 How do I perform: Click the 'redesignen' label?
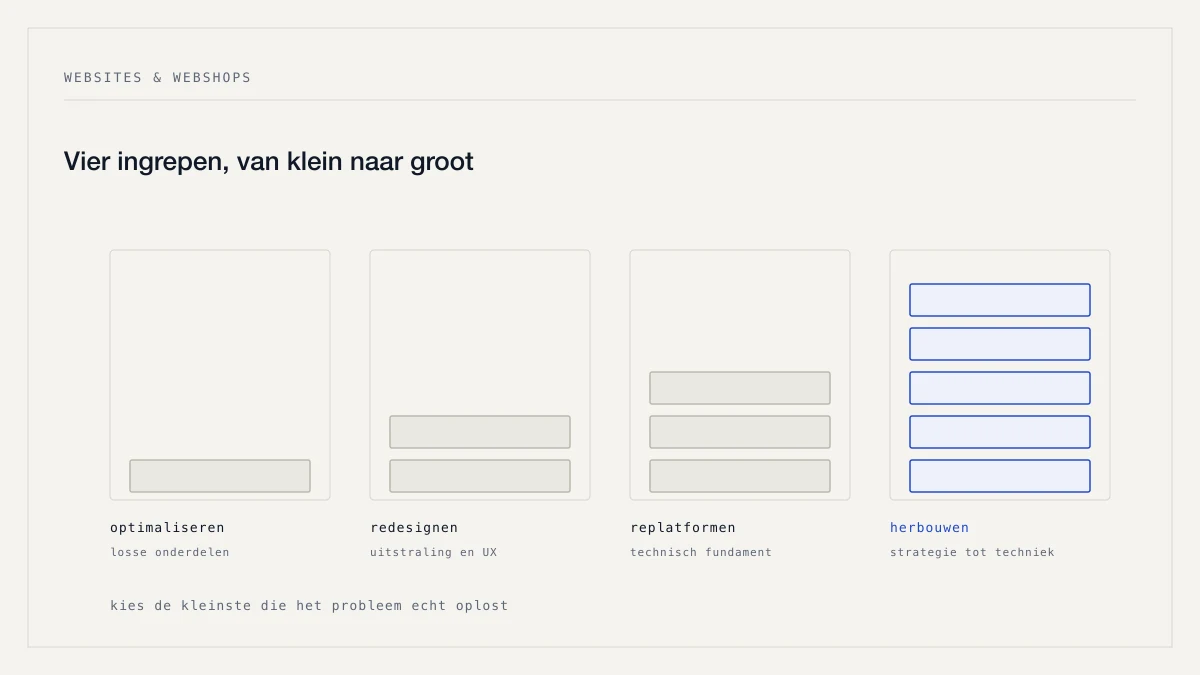414,527
